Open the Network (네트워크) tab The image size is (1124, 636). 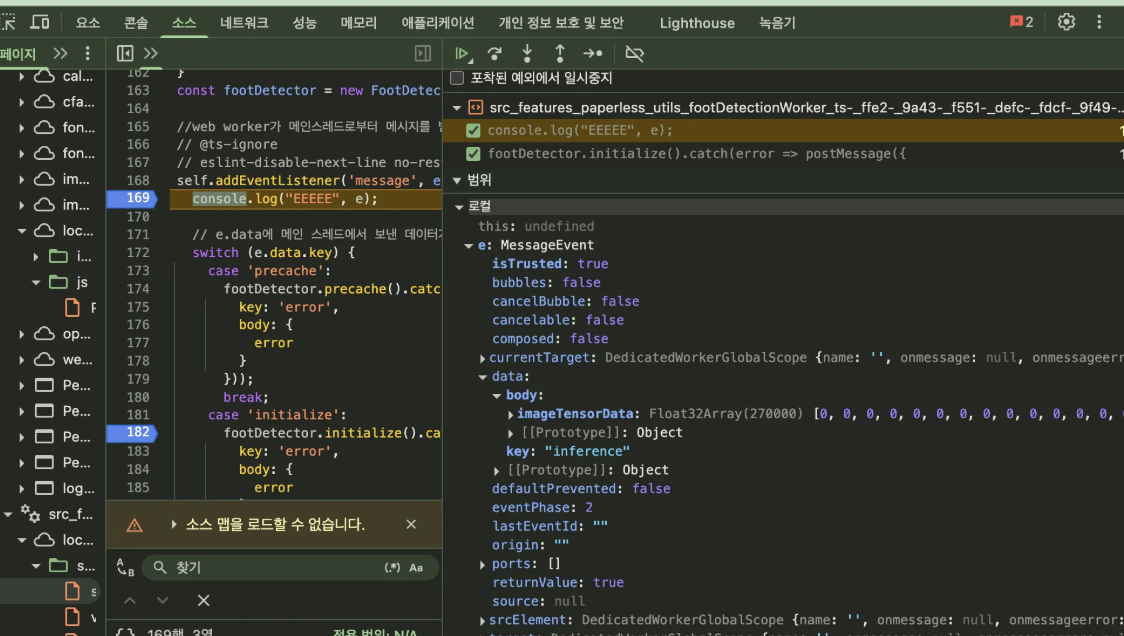pos(244,22)
